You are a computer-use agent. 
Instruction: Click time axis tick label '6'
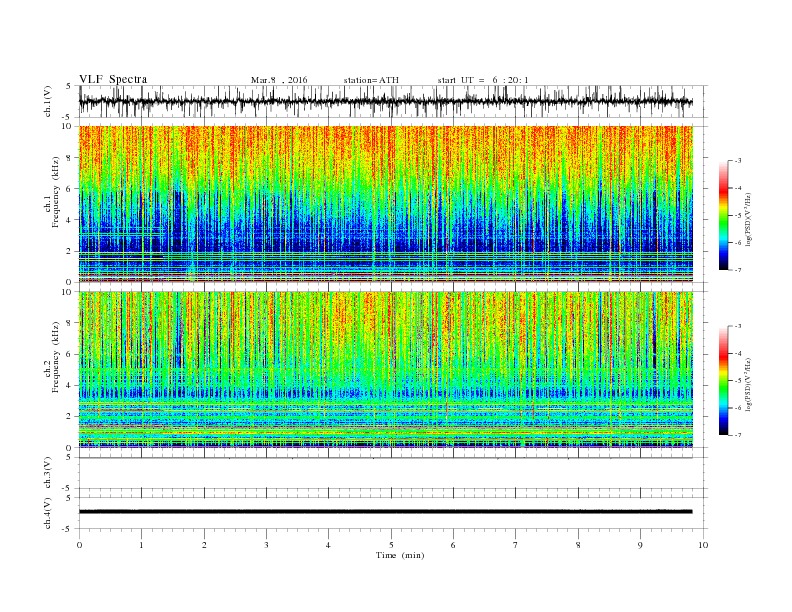pos(453,545)
